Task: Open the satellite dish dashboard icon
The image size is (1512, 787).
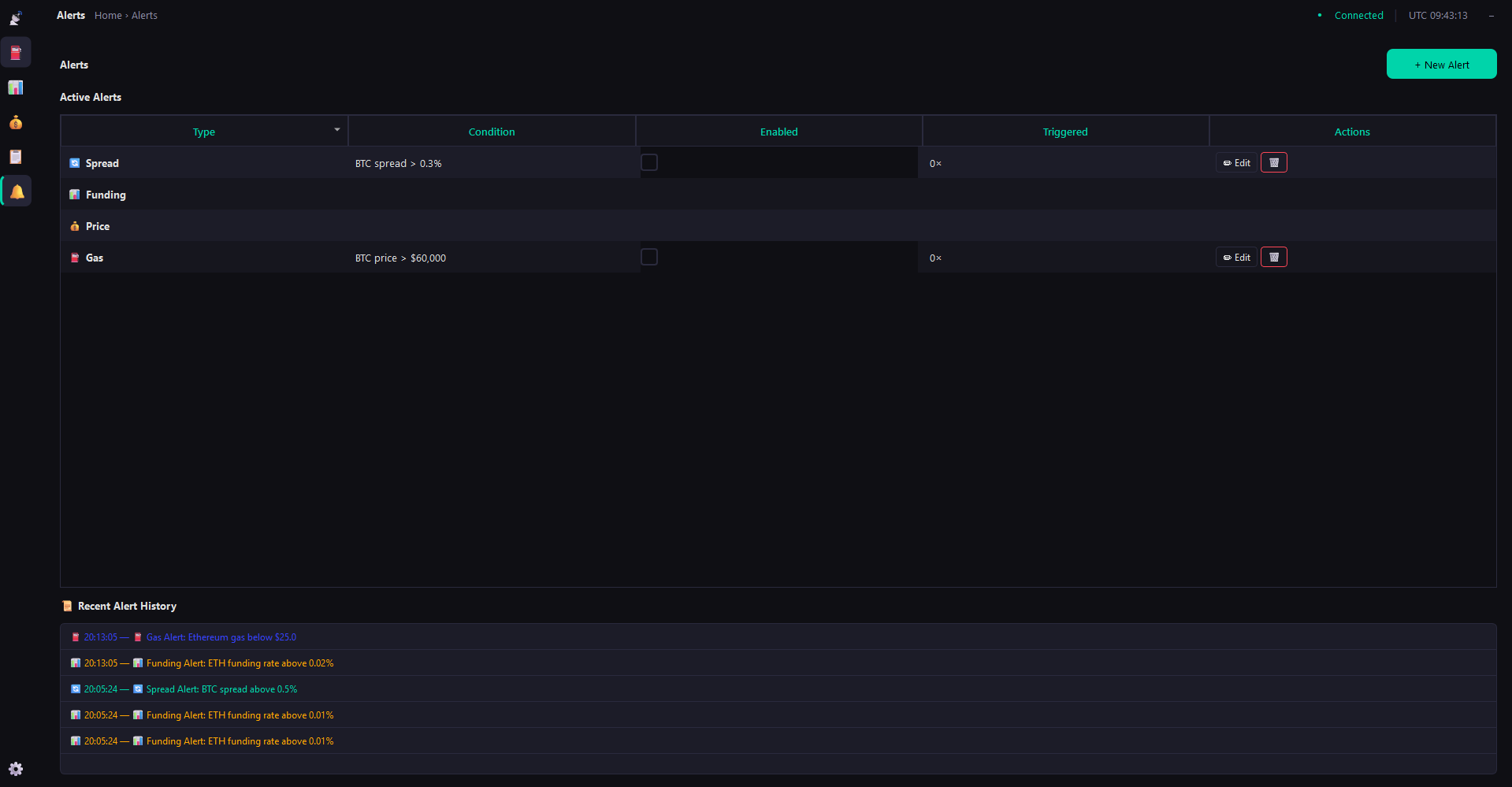Action: click(15, 17)
